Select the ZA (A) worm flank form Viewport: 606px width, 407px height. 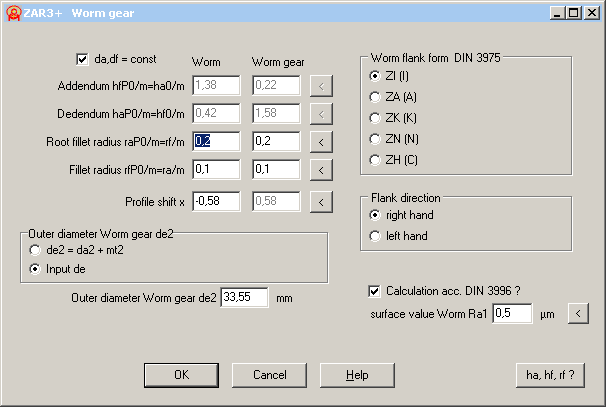(375, 97)
